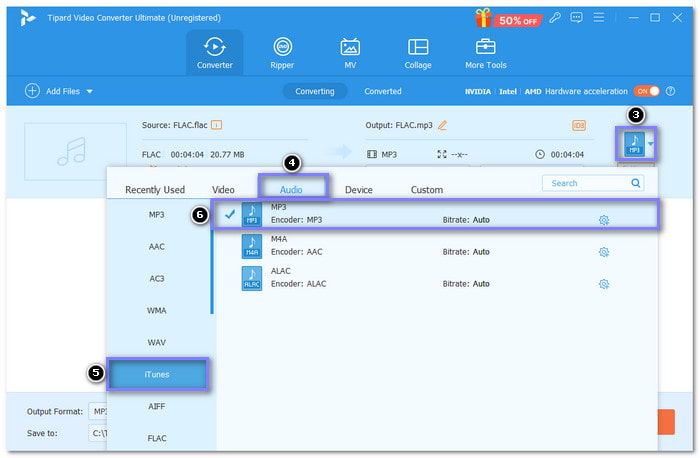Switch to Device format tab

click(358, 190)
